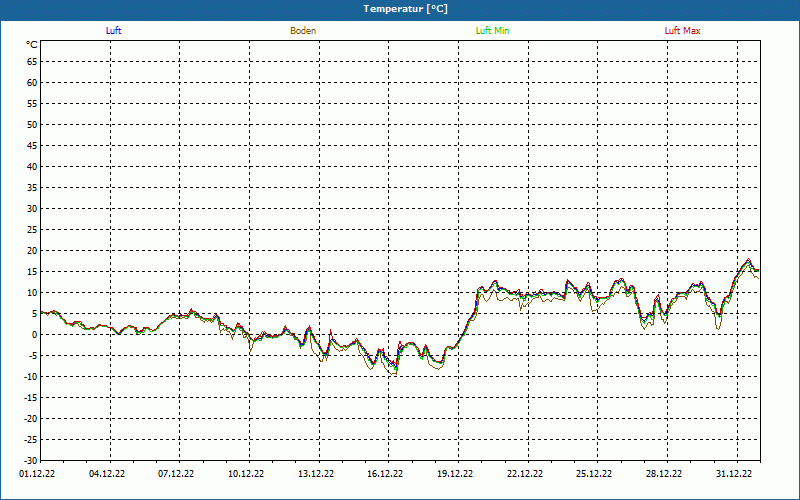The width and height of the screenshot is (800, 500).
Task: Click the 25.12.22 date label
Action: (594, 473)
